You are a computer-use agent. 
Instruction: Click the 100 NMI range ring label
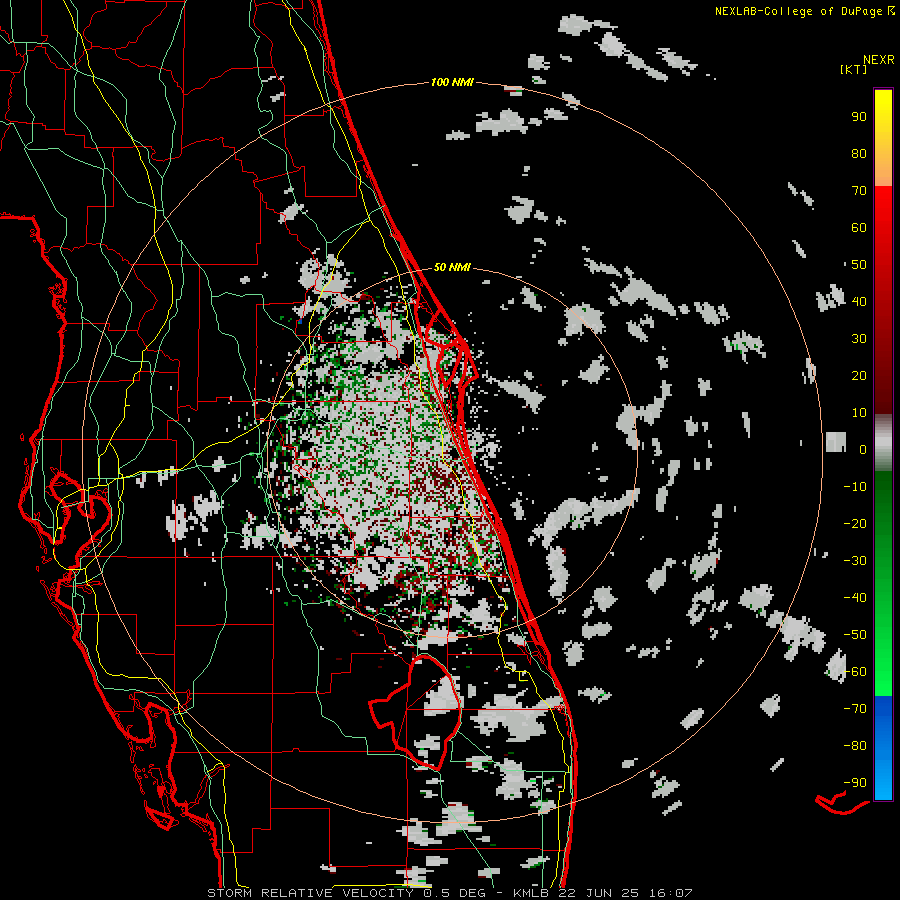452,83
